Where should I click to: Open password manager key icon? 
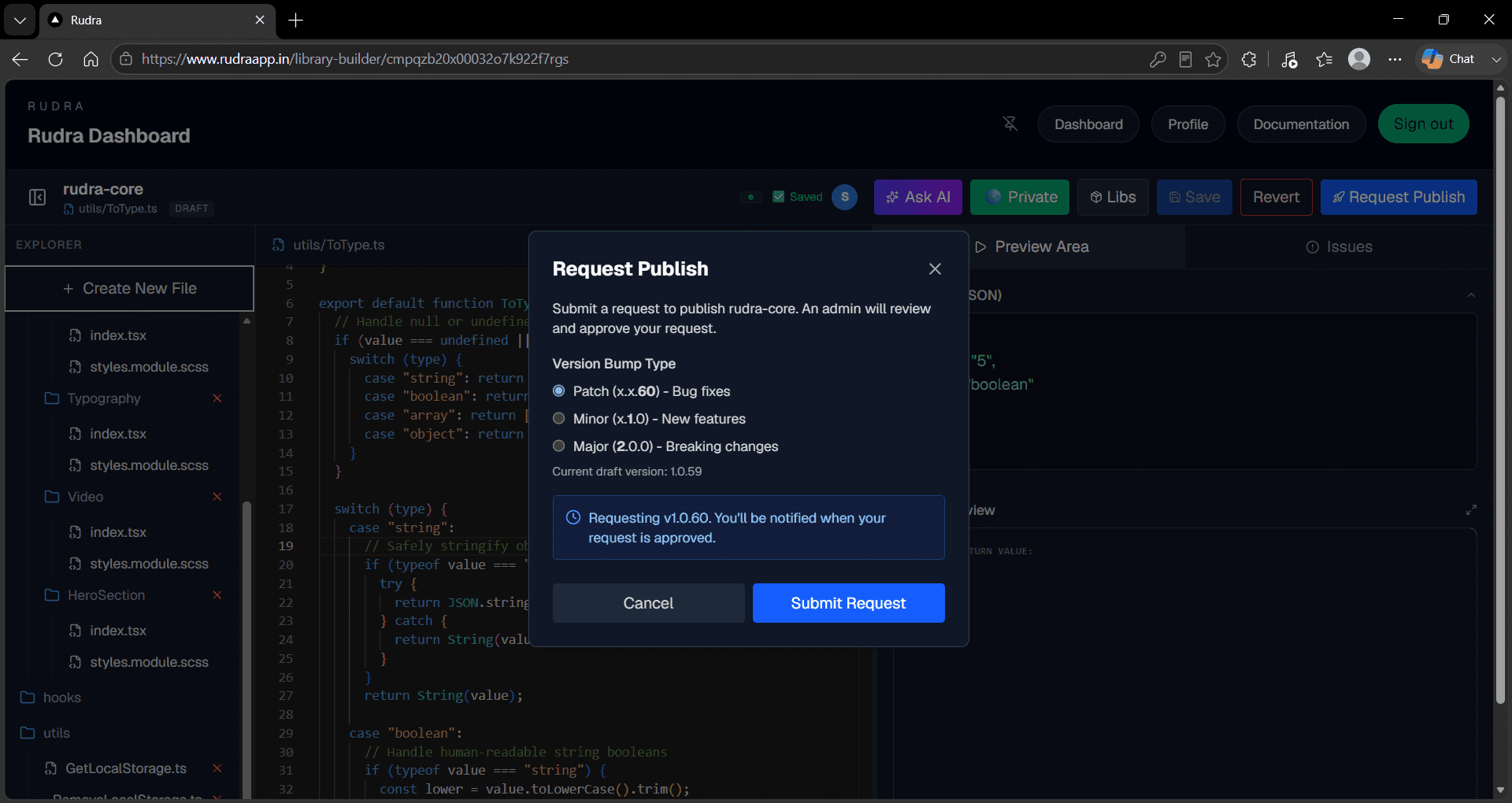pos(1158,59)
